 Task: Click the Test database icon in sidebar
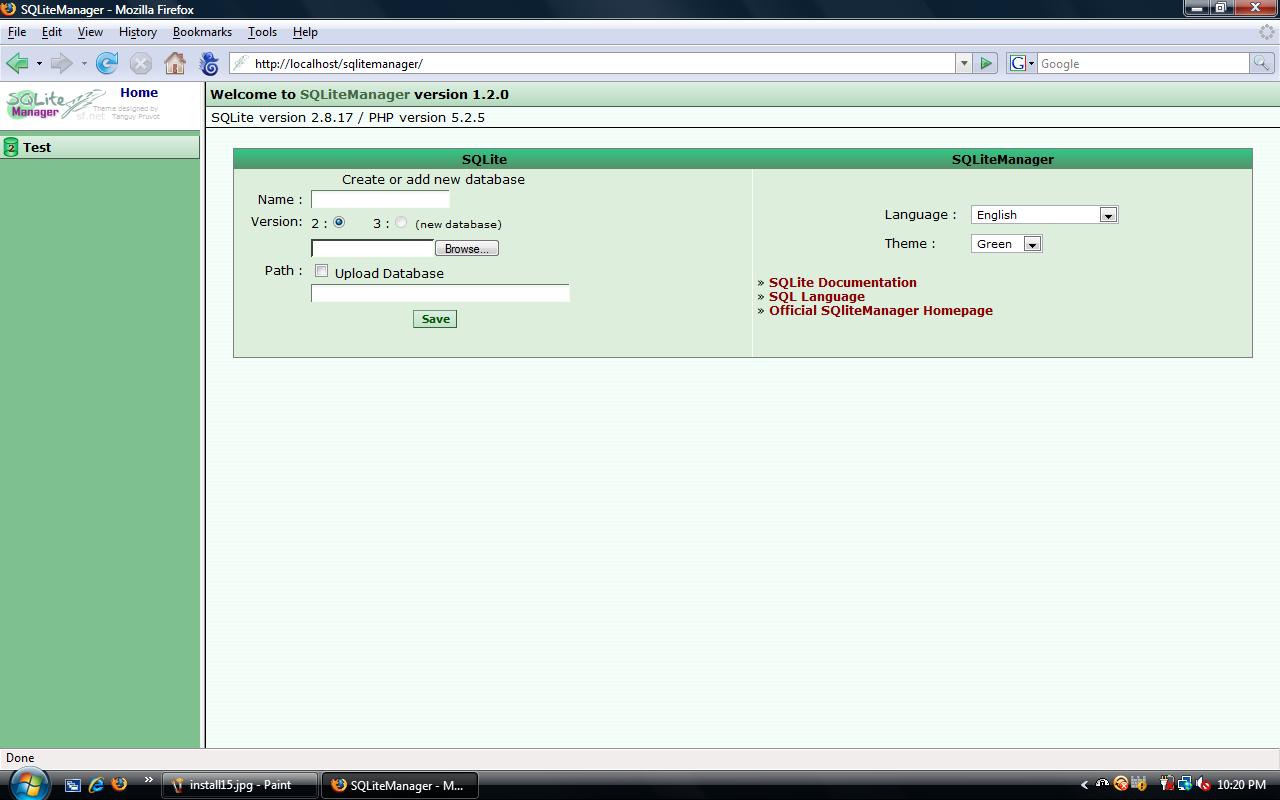pyautogui.click(x=11, y=147)
